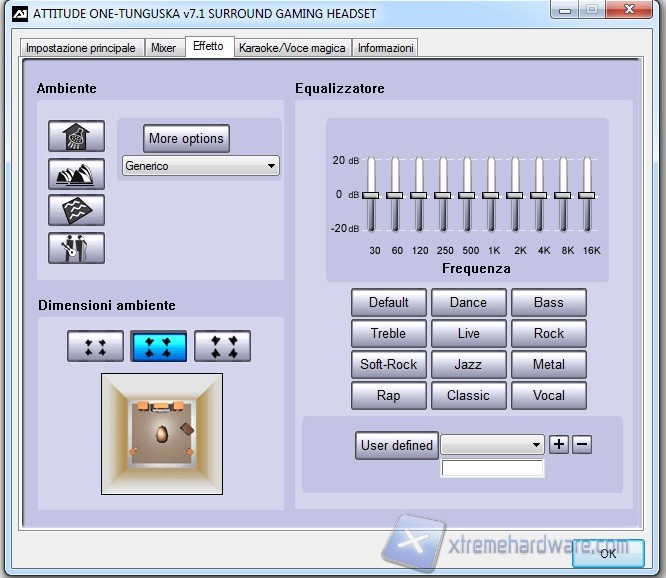Image resolution: width=666 pixels, height=578 pixels.
Task: Click the plus icon to add user preset
Action: pyautogui.click(x=559, y=444)
